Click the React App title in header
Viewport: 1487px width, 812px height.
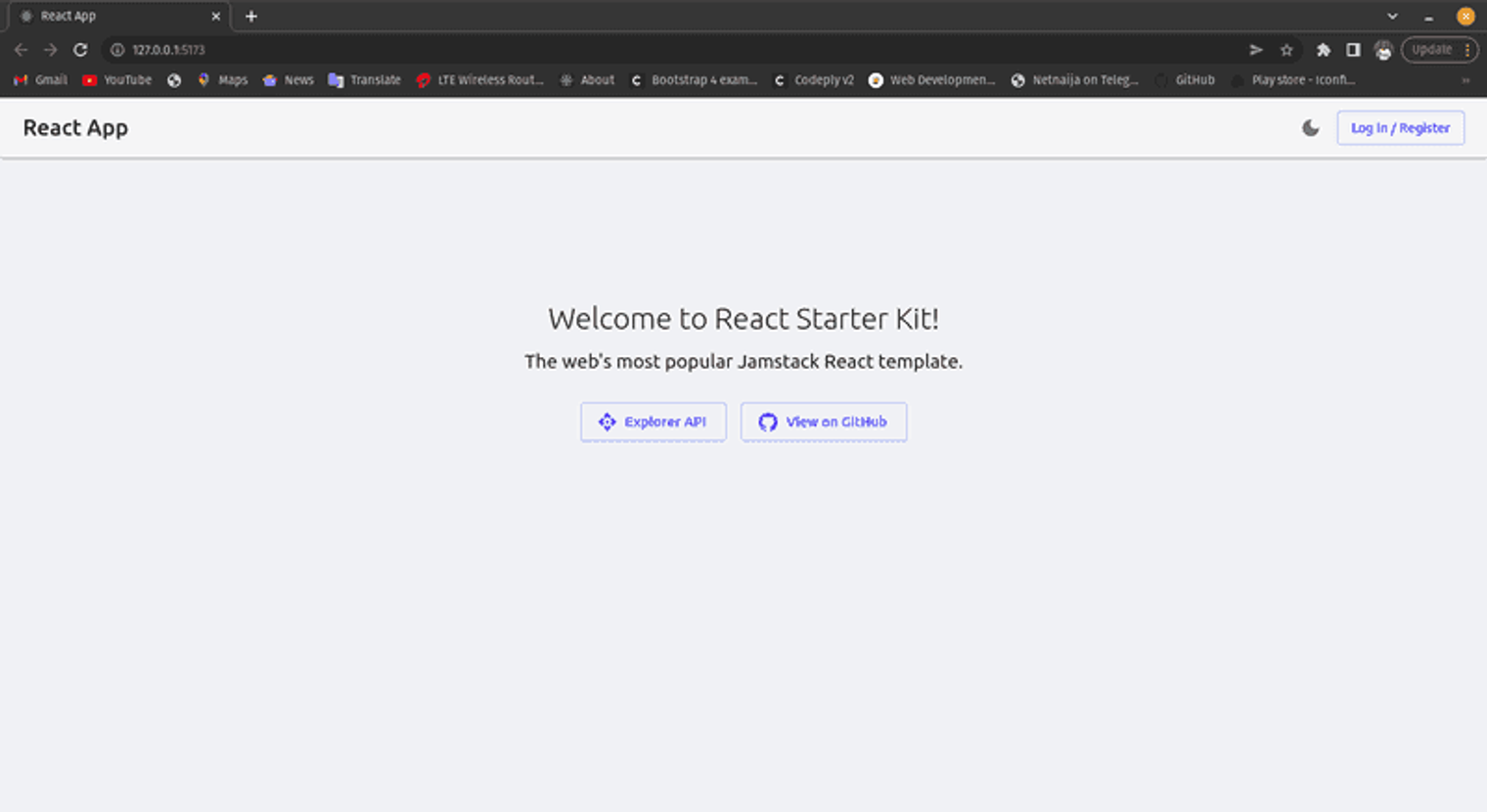(75, 128)
